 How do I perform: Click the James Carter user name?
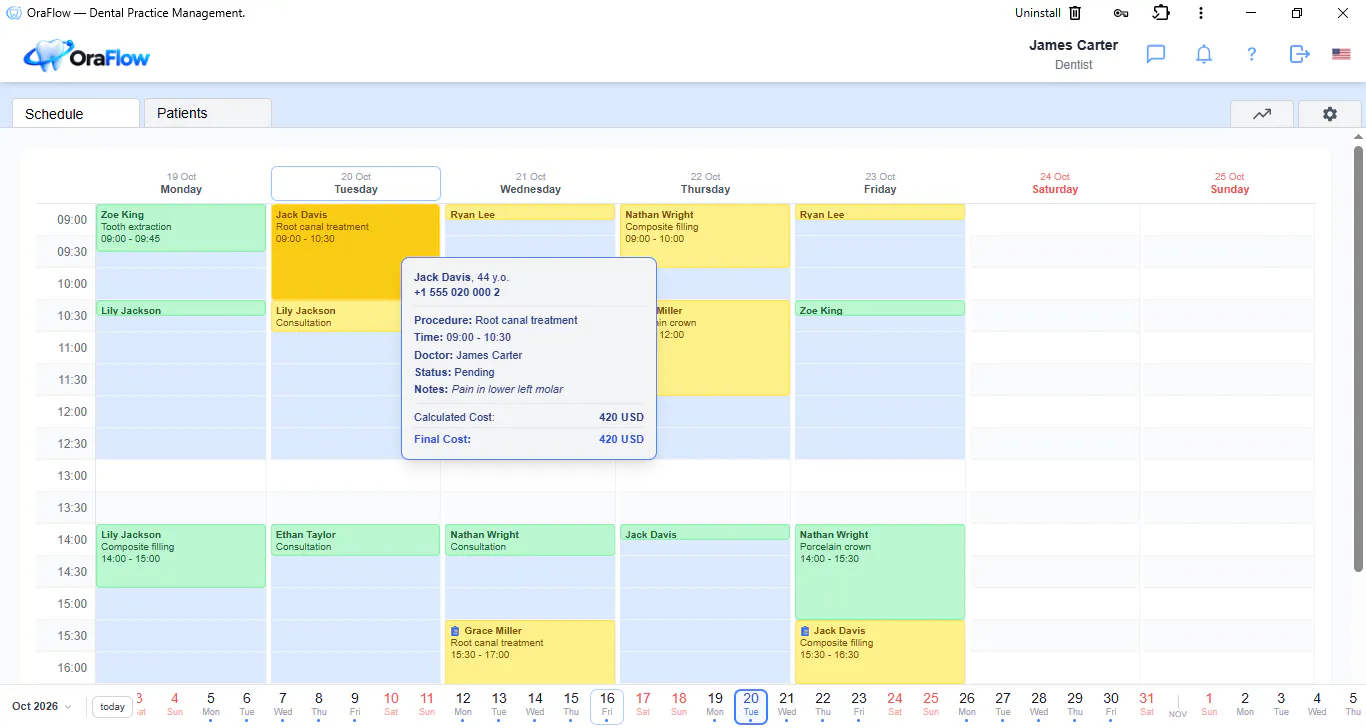click(x=1074, y=45)
